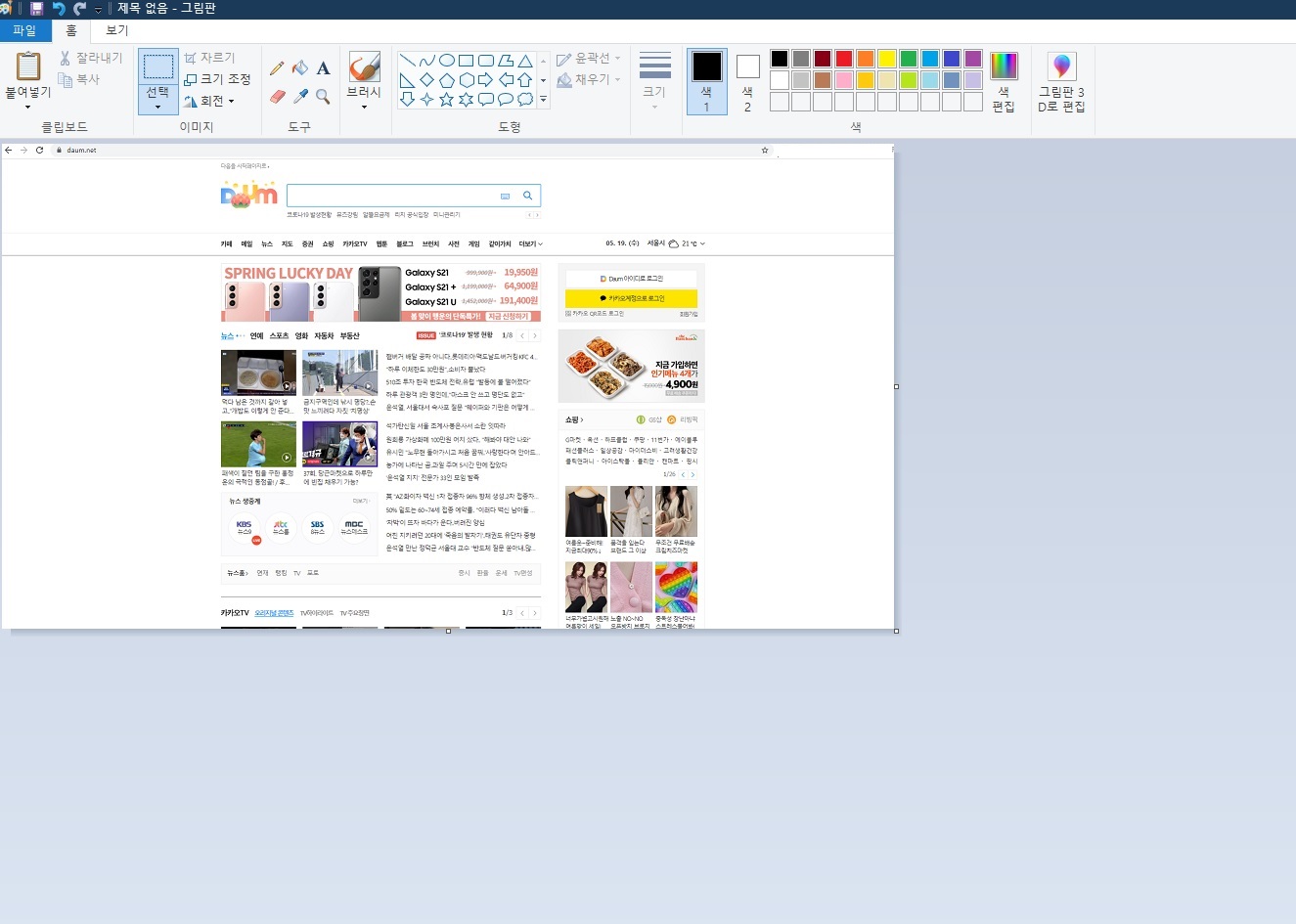Select the hexagon shape

click(x=467, y=80)
